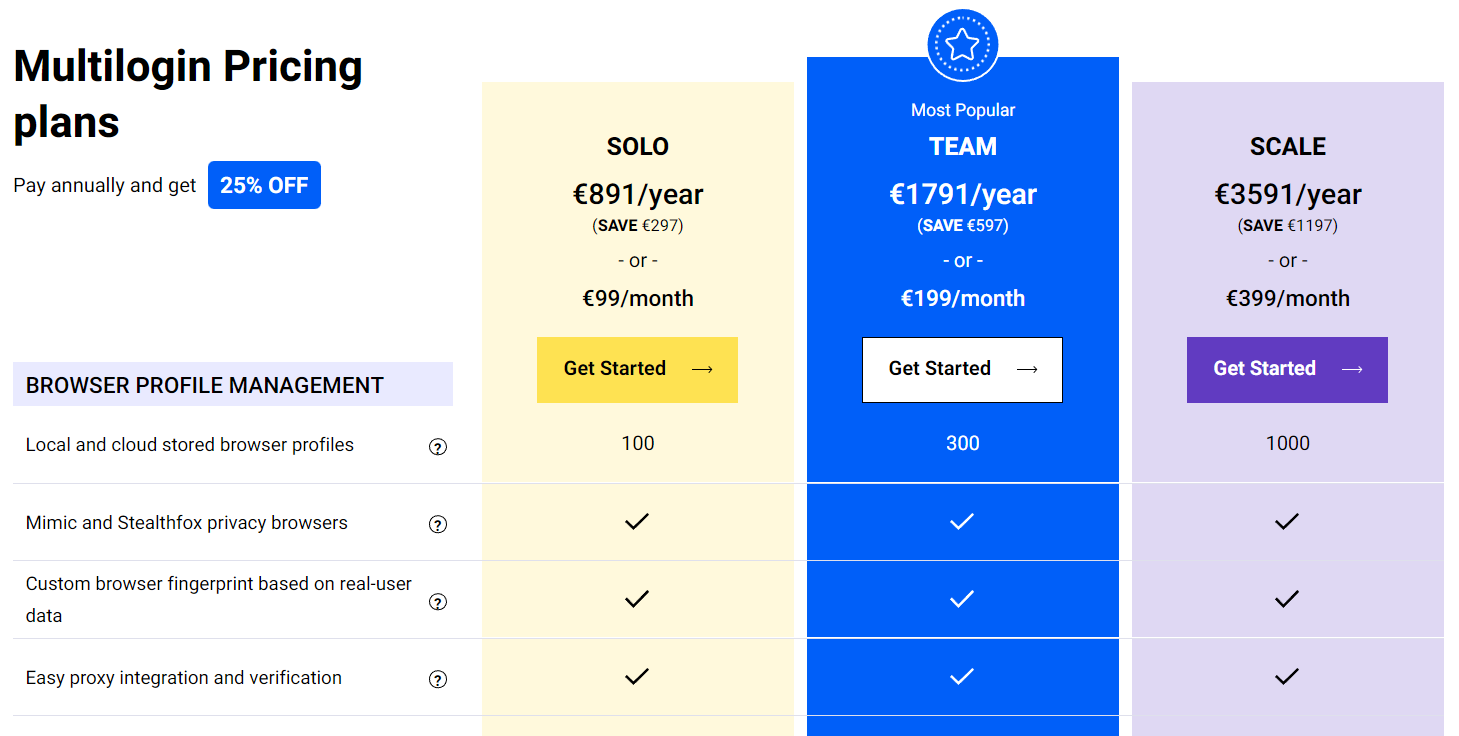Click SOLO checkmark for Mimic and Stealthfox browsers
The image size is (1459, 736).
tap(637, 521)
